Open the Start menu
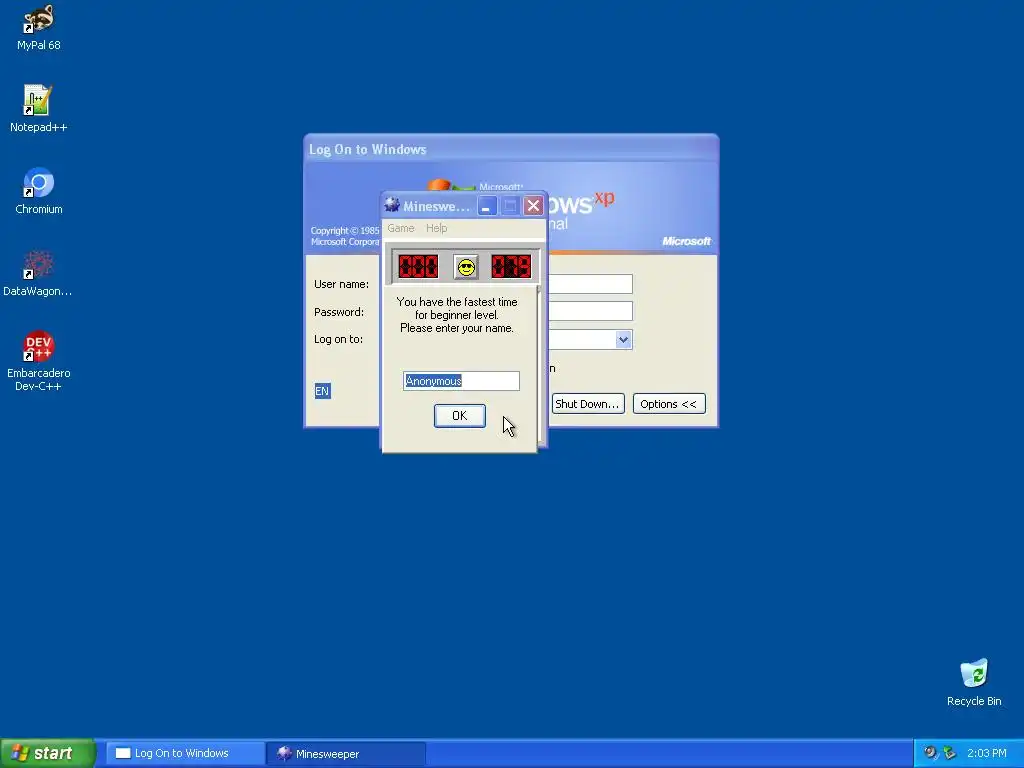 (48, 753)
